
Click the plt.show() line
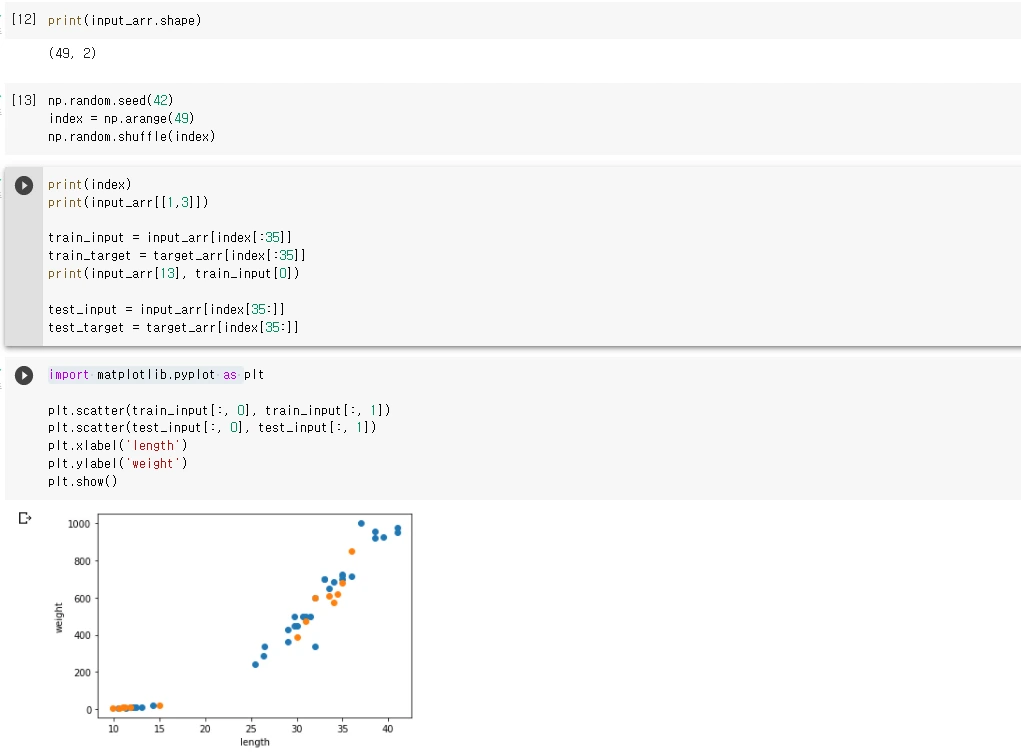coord(83,482)
